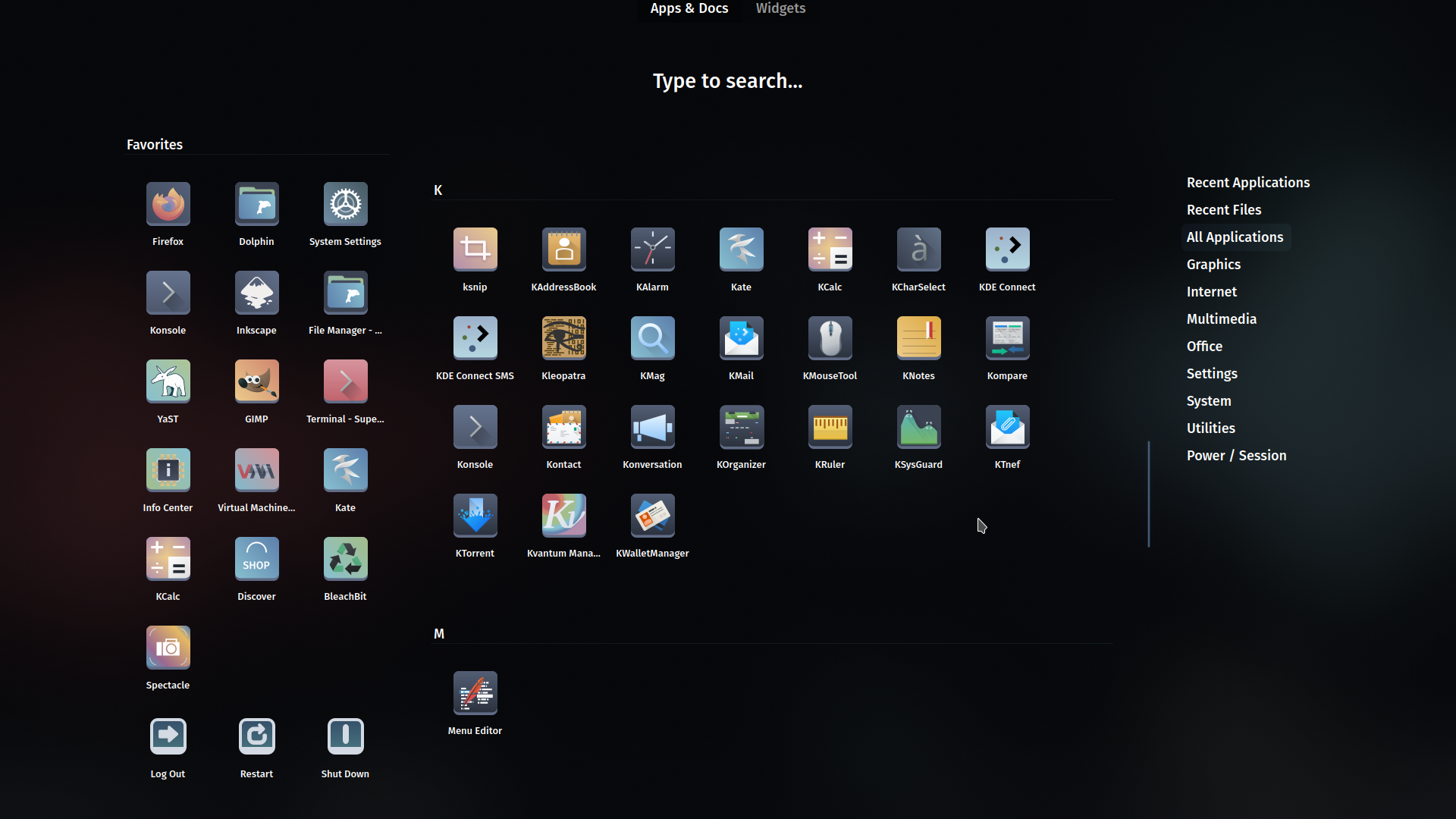Show the System category
This screenshot has width=1456, height=819.
pos(1209,401)
